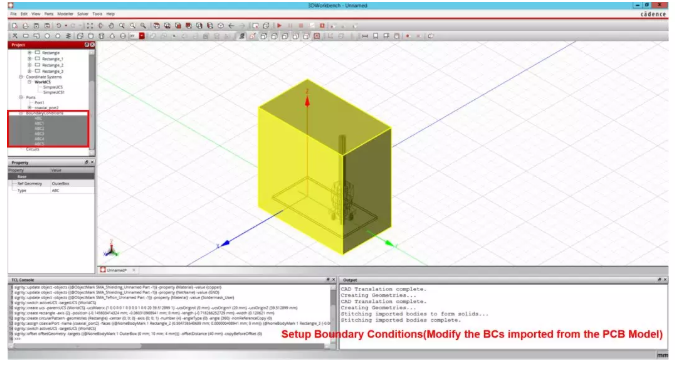Click the undo arrow icon
The width and height of the screenshot is (675, 367).
(x=59, y=26)
